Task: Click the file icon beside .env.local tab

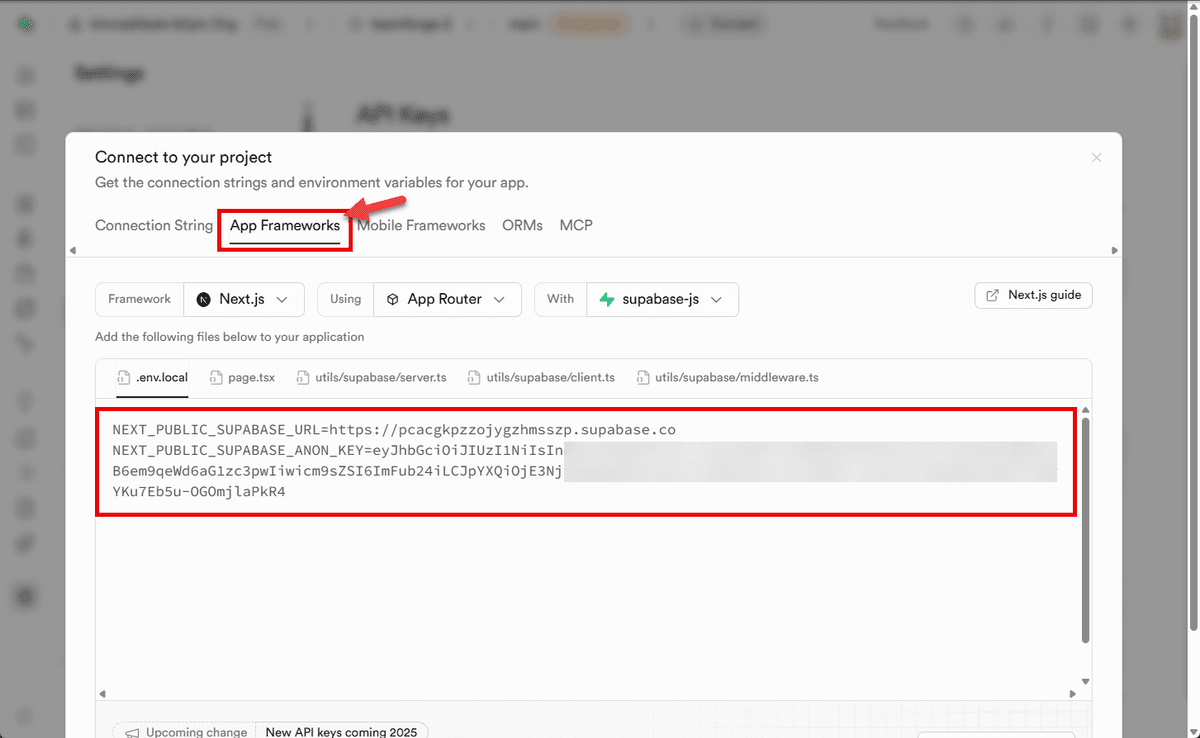Action: (x=121, y=377)
